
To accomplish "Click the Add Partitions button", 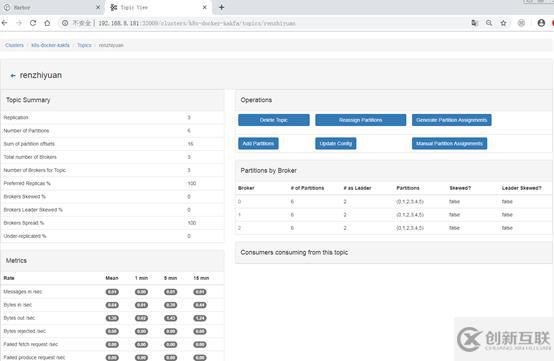I will 258,143.
